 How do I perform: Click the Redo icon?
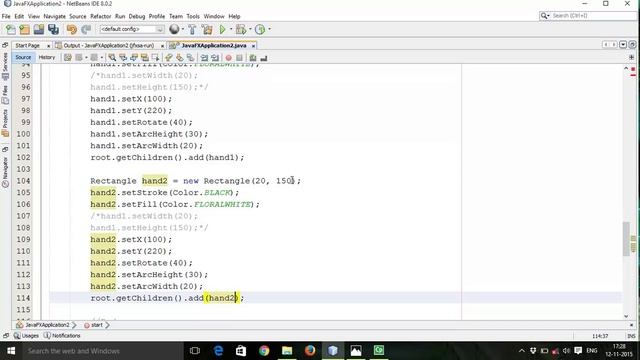tap(86, 29)
